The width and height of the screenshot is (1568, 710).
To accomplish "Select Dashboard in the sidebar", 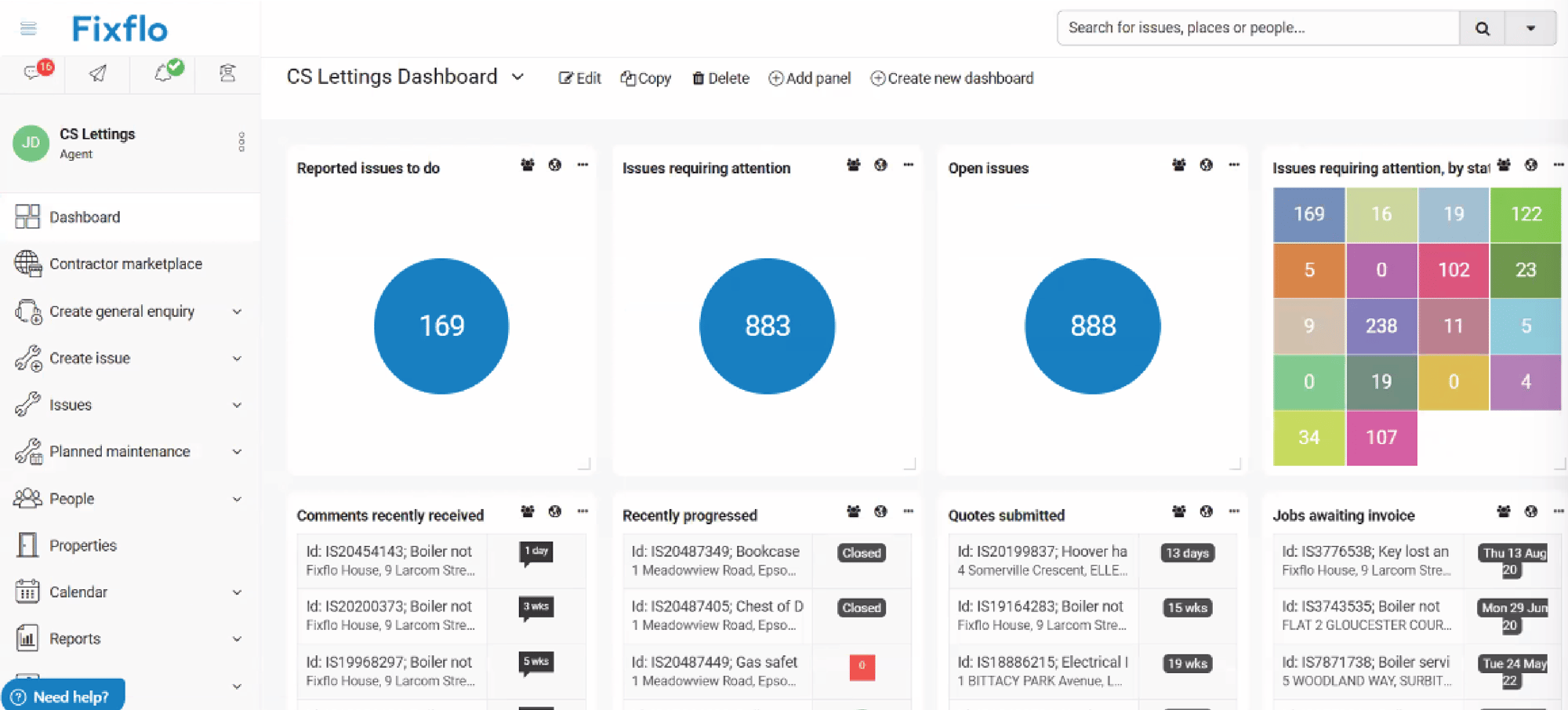I will [85, 217].
